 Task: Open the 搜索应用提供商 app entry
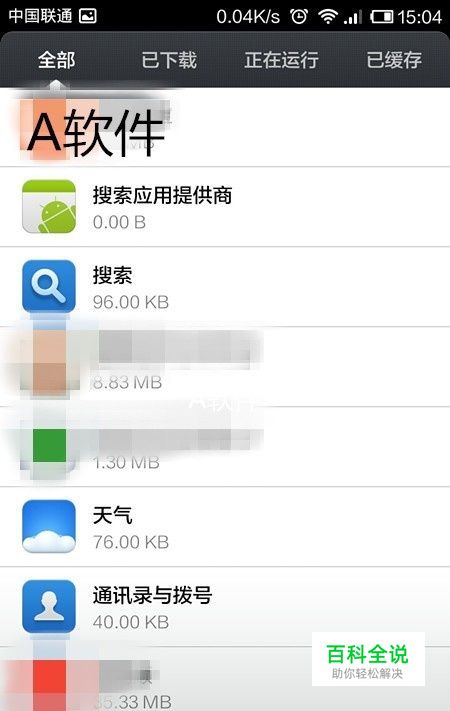225,207
